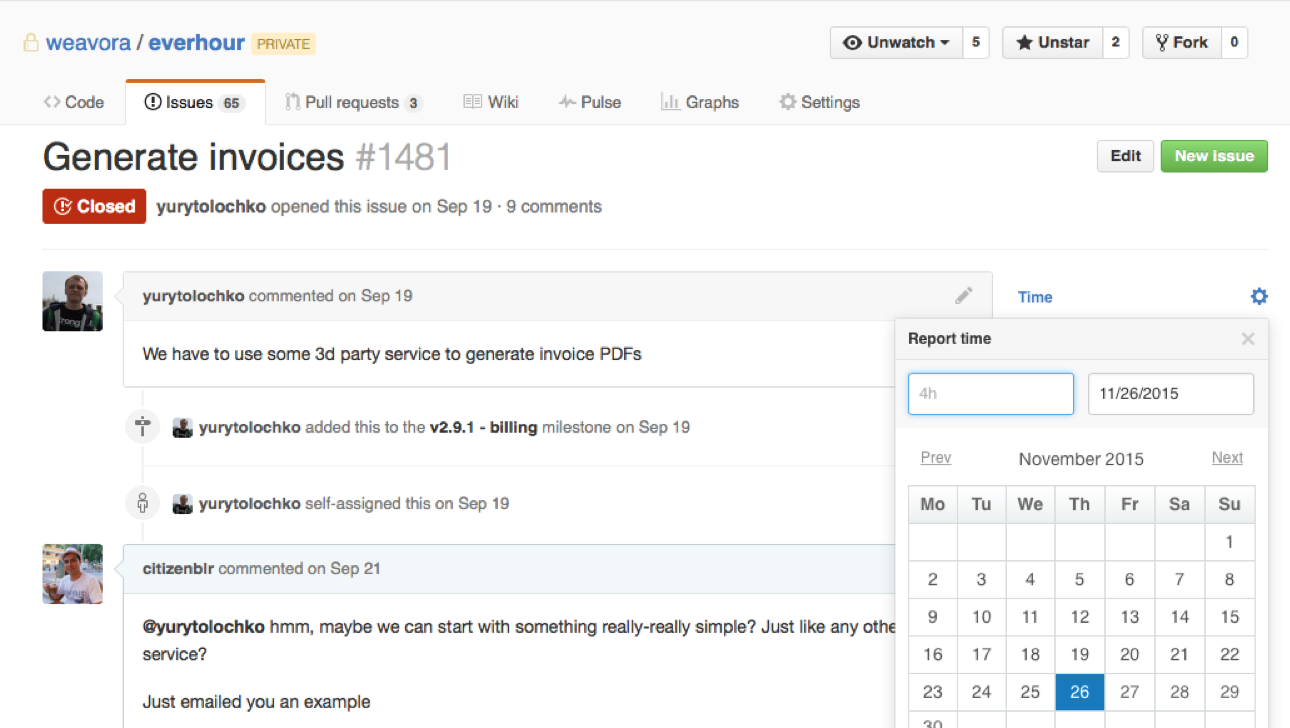This screenshot has height=728, width=1290.
Task: Select November 5 in calendar
Action: coord(1080,579)
